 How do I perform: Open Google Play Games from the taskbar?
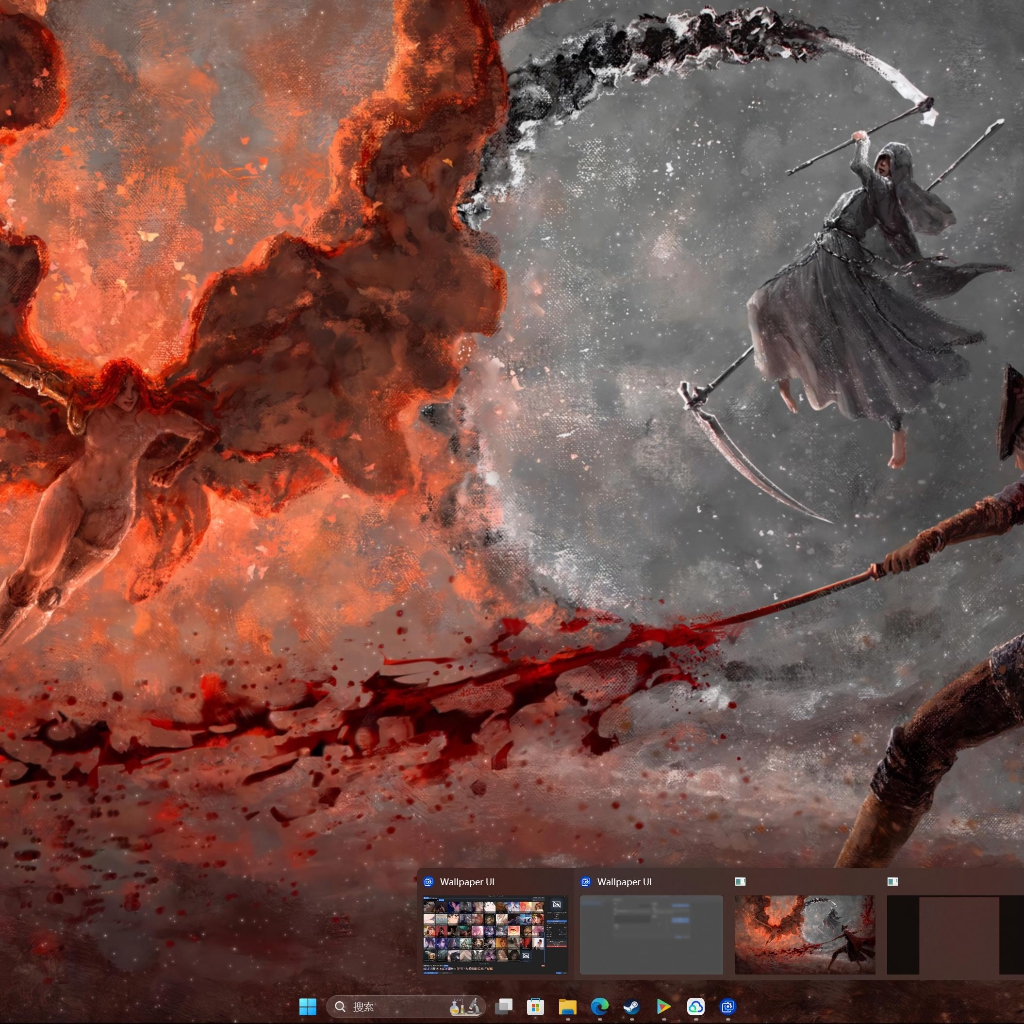pos(664,1006)
